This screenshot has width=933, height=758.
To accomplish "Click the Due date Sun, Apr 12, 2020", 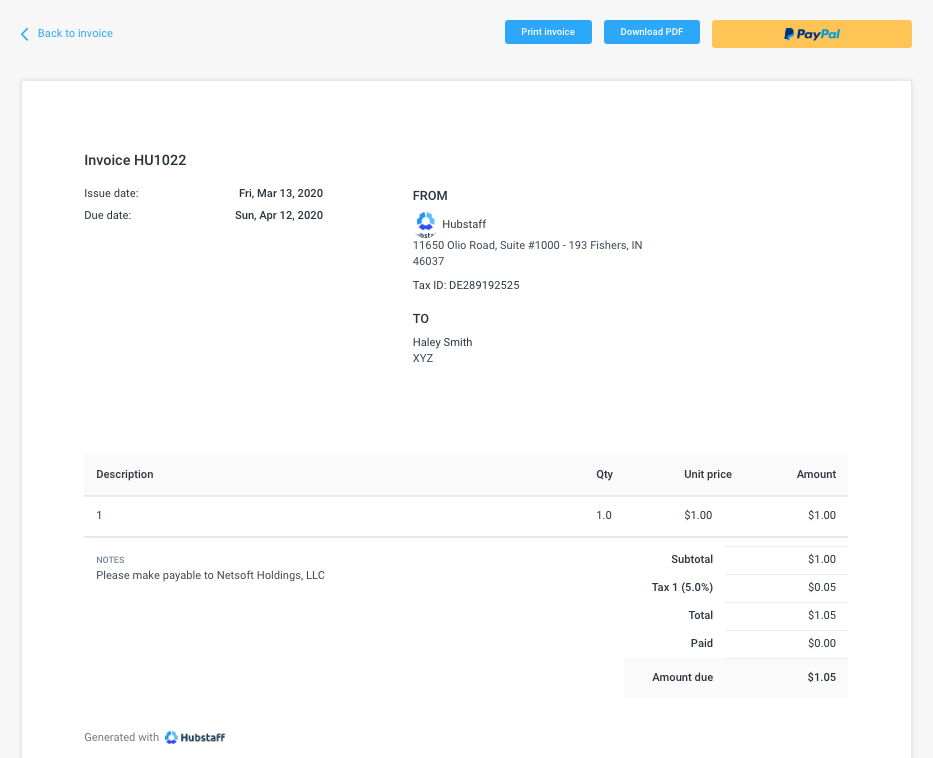I will pyautogui.click(x=278, y=215).
